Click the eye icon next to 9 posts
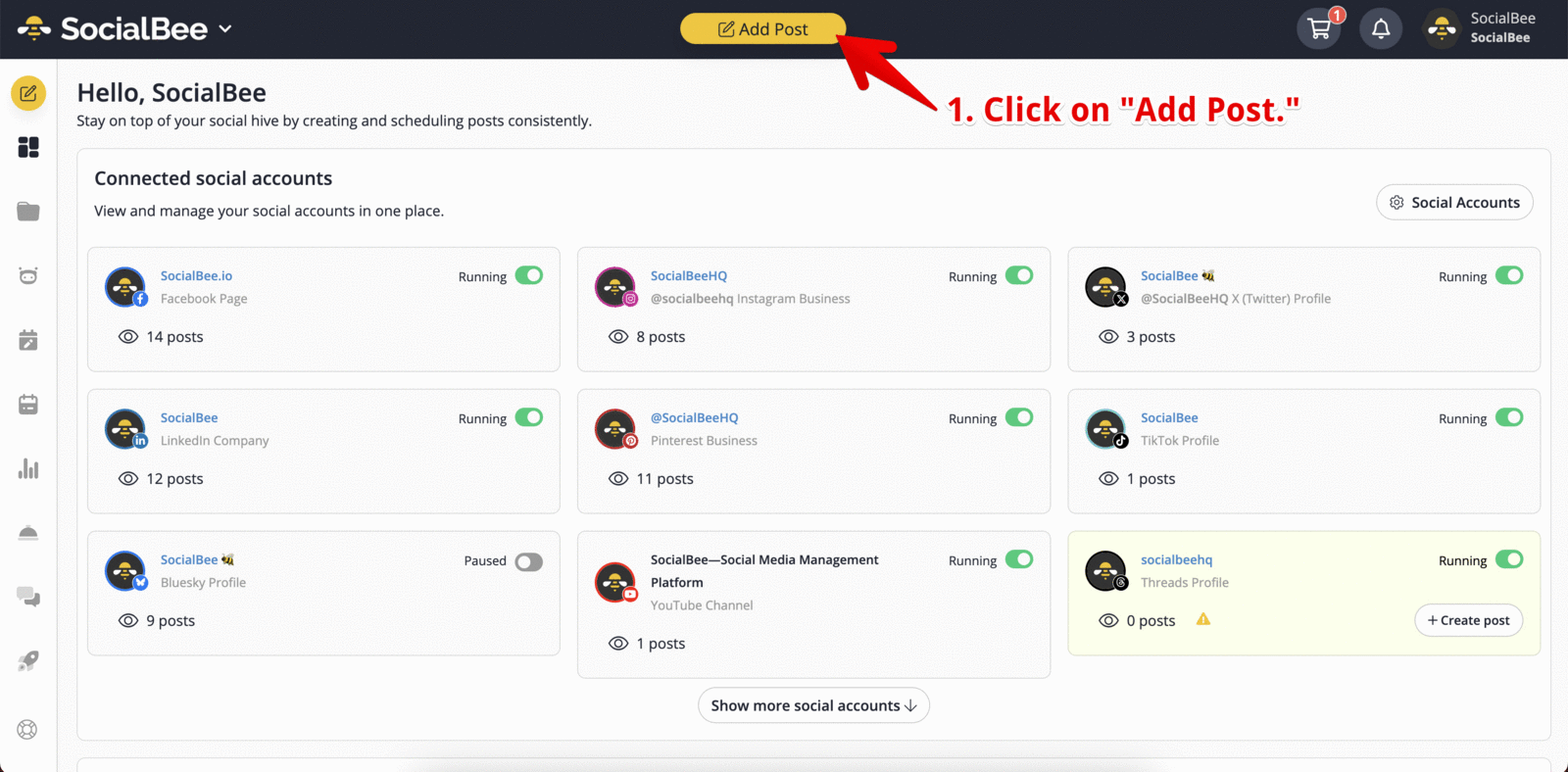Screen dimensions: 1568x772 tap(128, 620)
